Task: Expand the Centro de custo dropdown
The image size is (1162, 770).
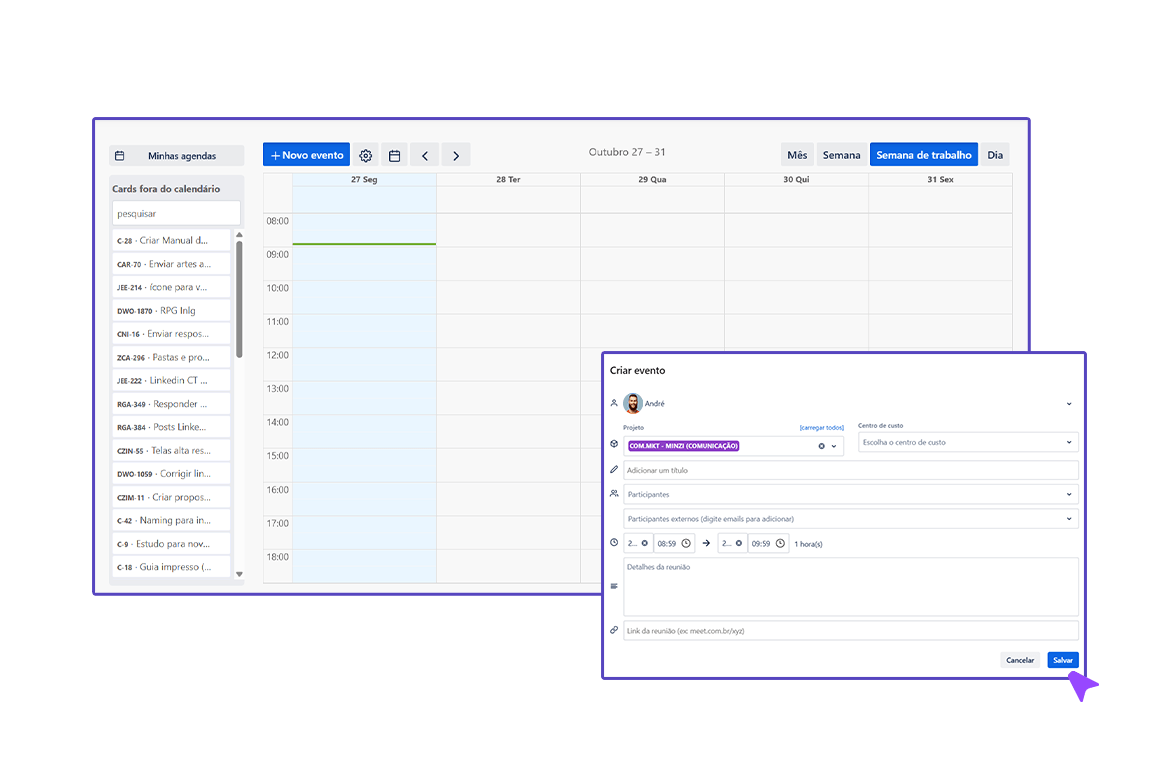Action: pos(1068,442)
